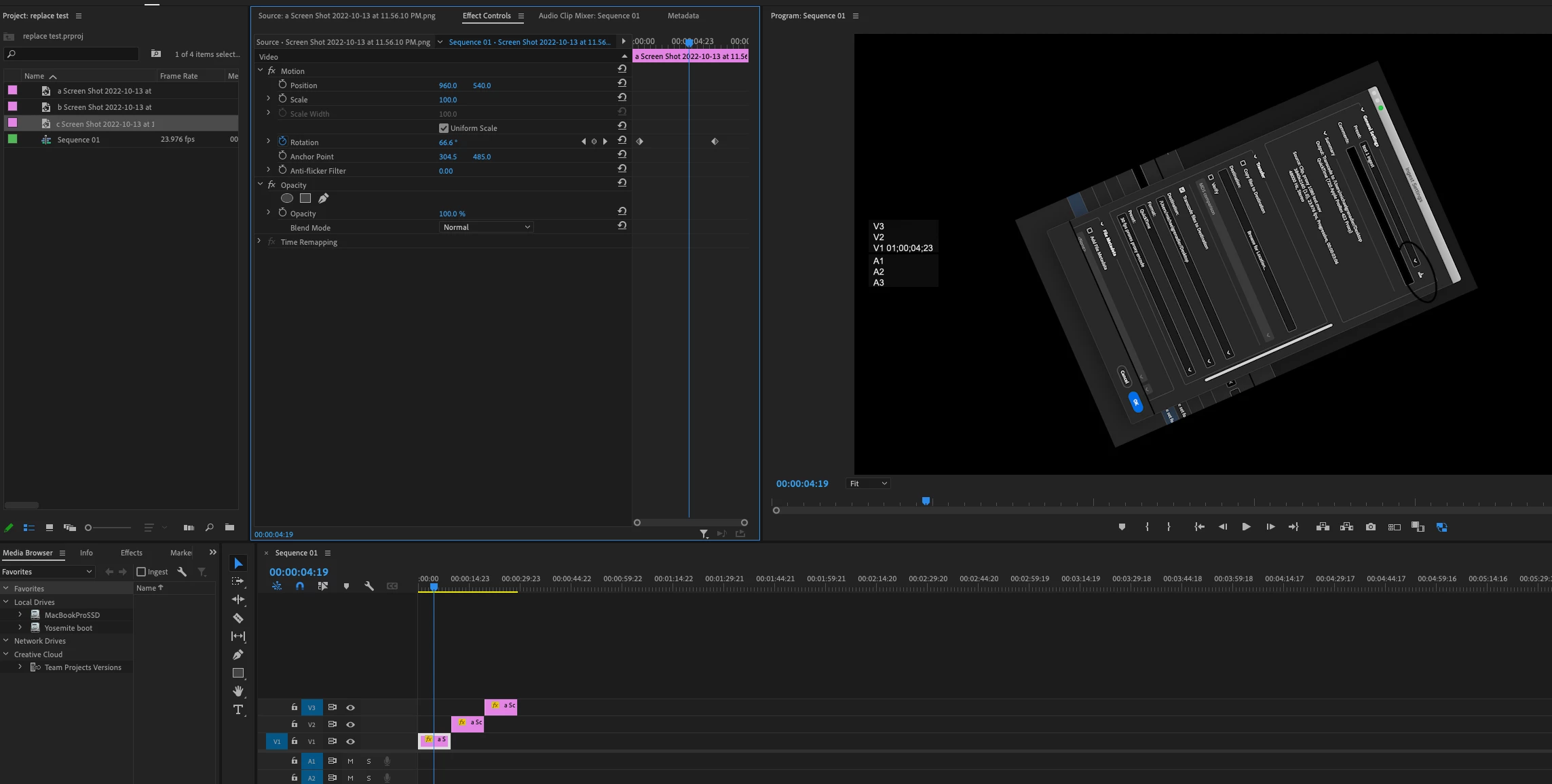Enable the Ingest checkbox
The image size is (1552, 784).
(141, 572)
